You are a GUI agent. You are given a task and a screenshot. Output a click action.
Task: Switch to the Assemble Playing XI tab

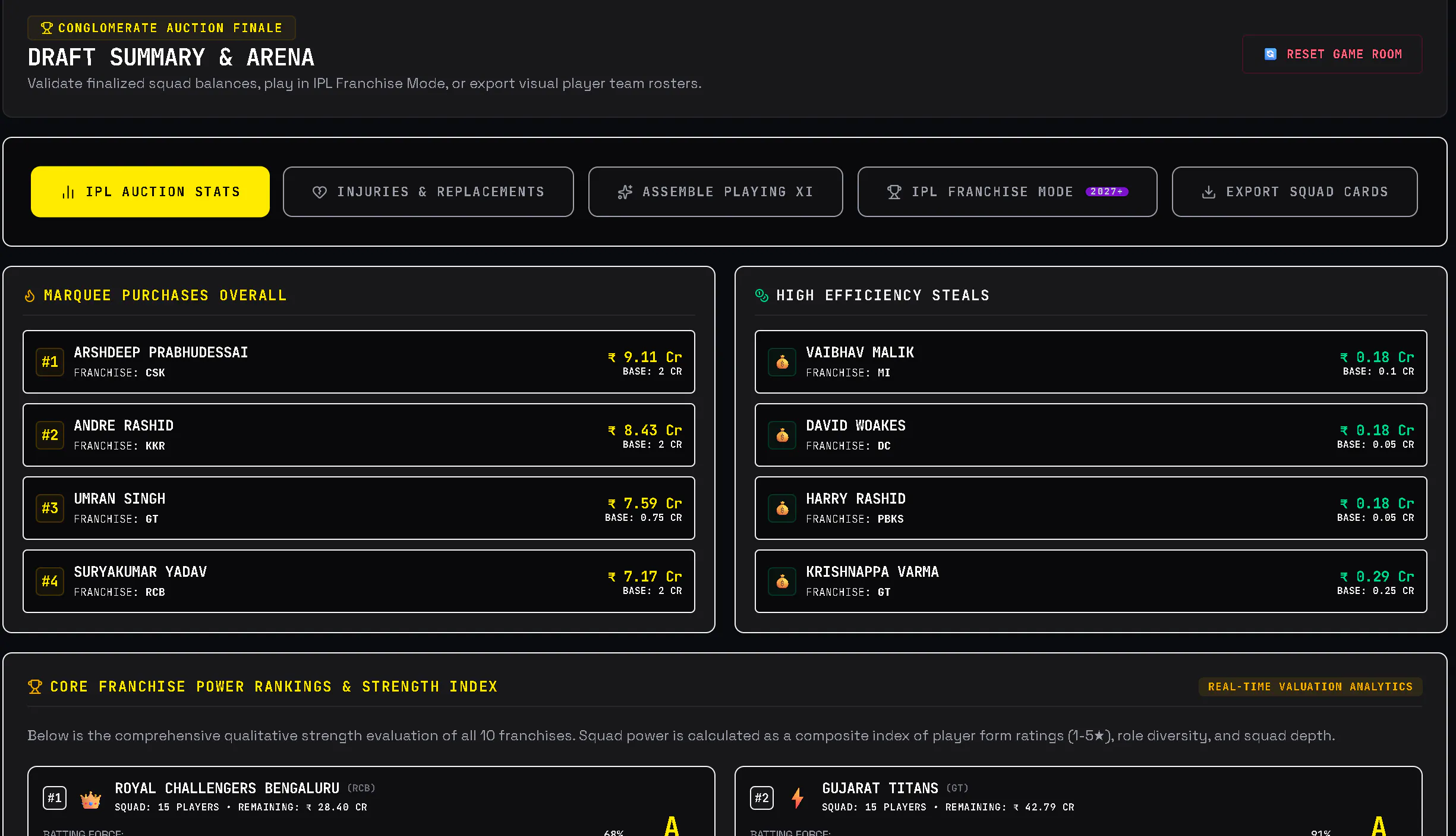coord(716,191)
